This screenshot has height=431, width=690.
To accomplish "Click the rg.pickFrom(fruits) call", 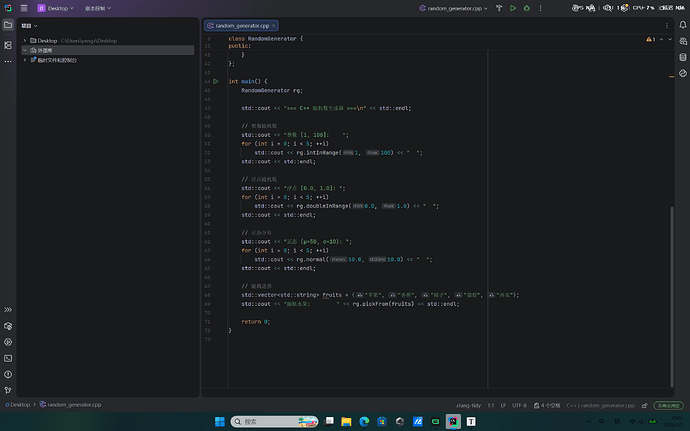I will click(383, 304).
